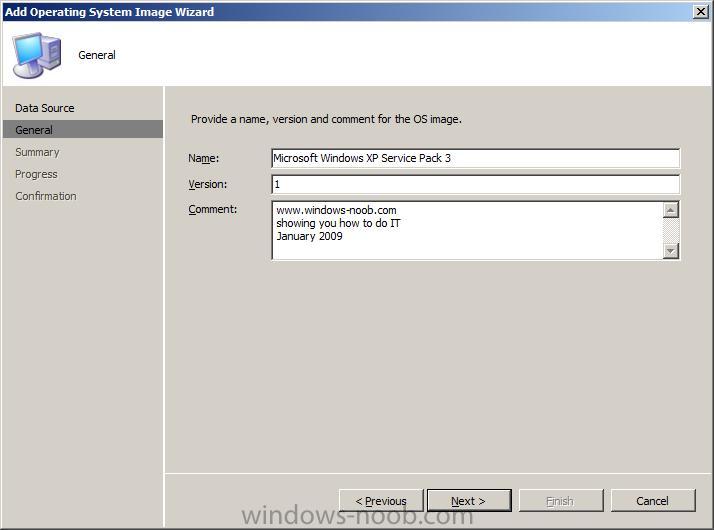
Task: Click the Comment: label
Action: pyautogui.click(x=213, y=209)
